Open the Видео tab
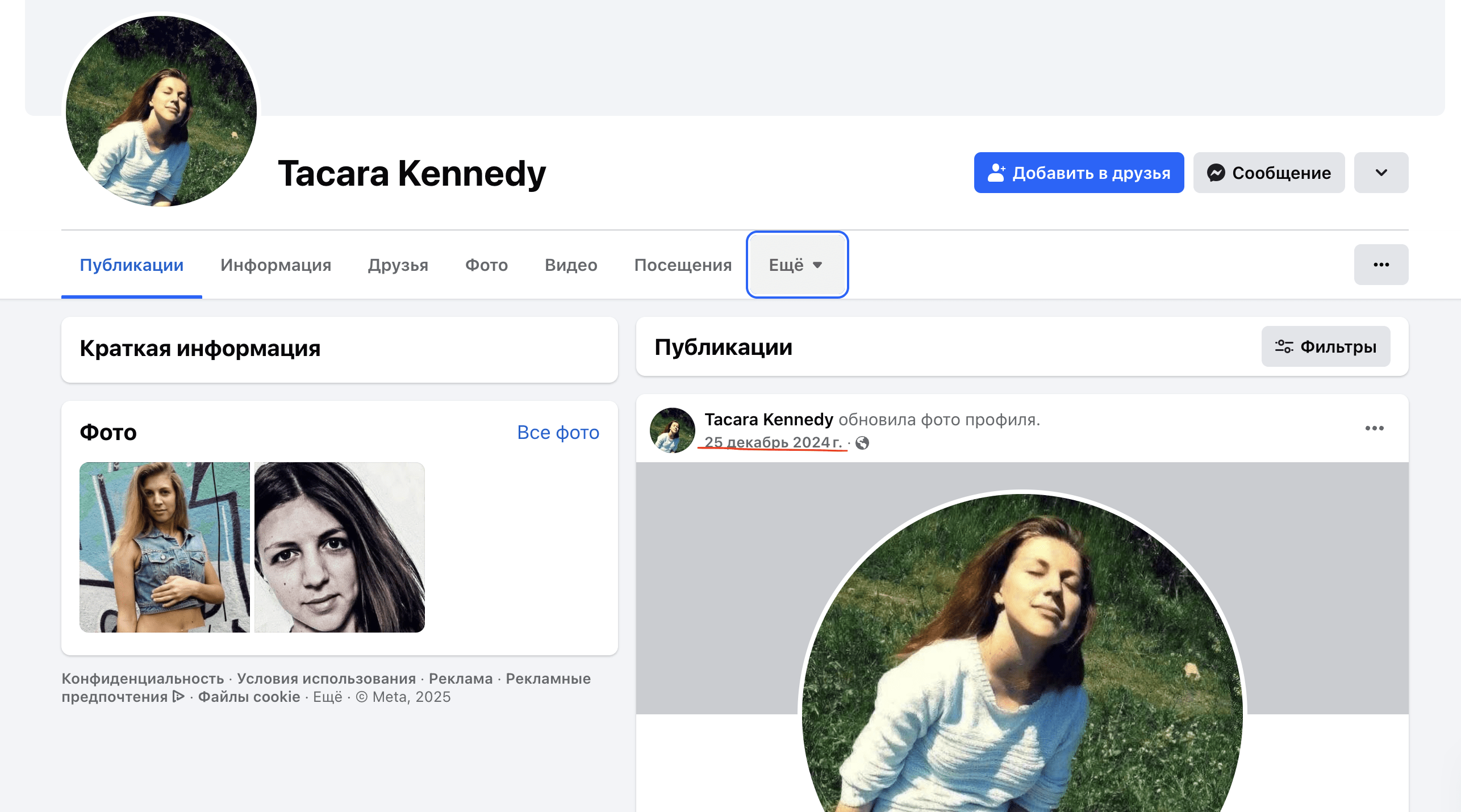This screenshot has width=1461, height=812. tap(571, 265)
